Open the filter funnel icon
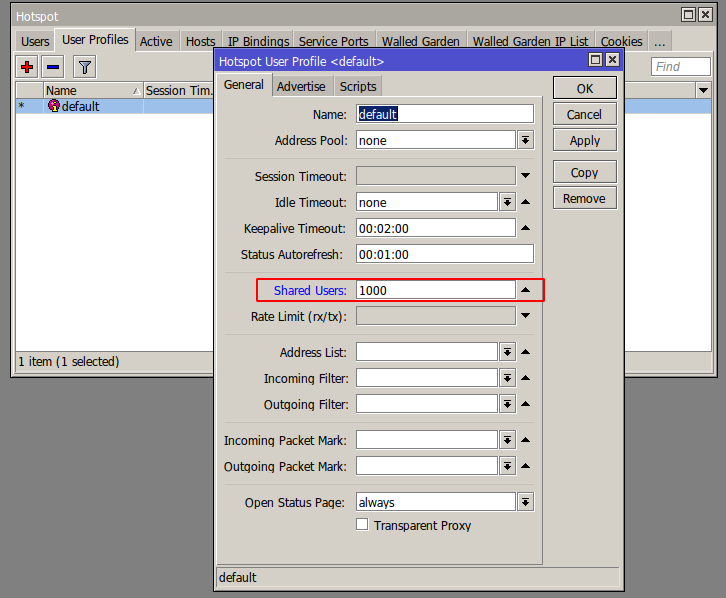 pos(85,67)
